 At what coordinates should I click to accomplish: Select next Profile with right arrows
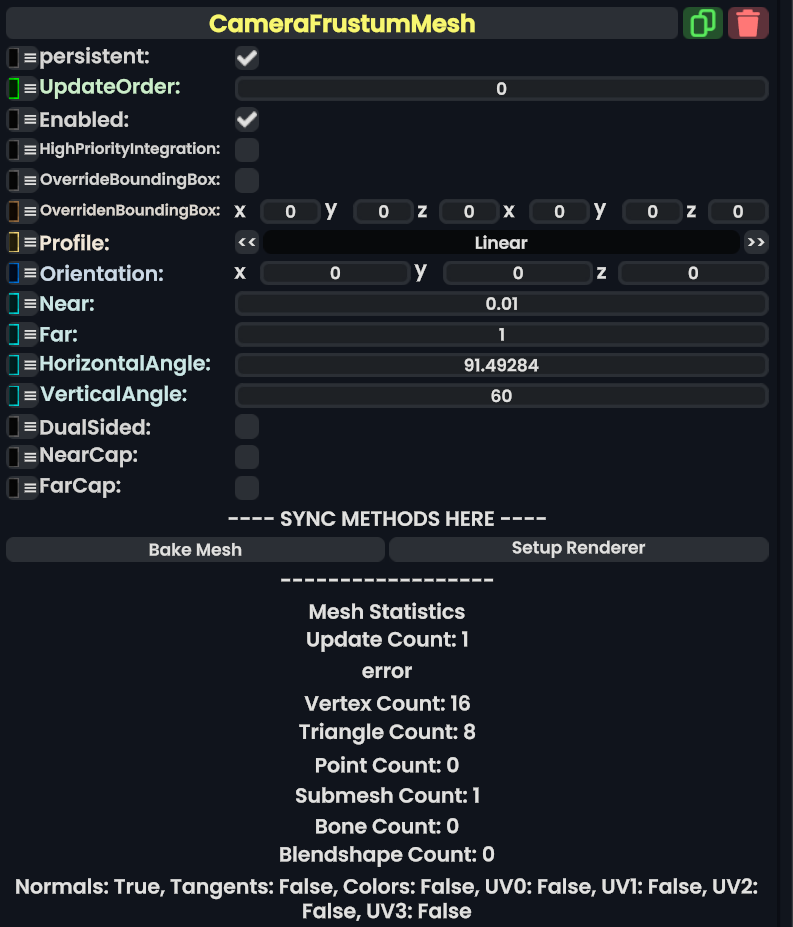pyautogui.click(x=756, y=243)
